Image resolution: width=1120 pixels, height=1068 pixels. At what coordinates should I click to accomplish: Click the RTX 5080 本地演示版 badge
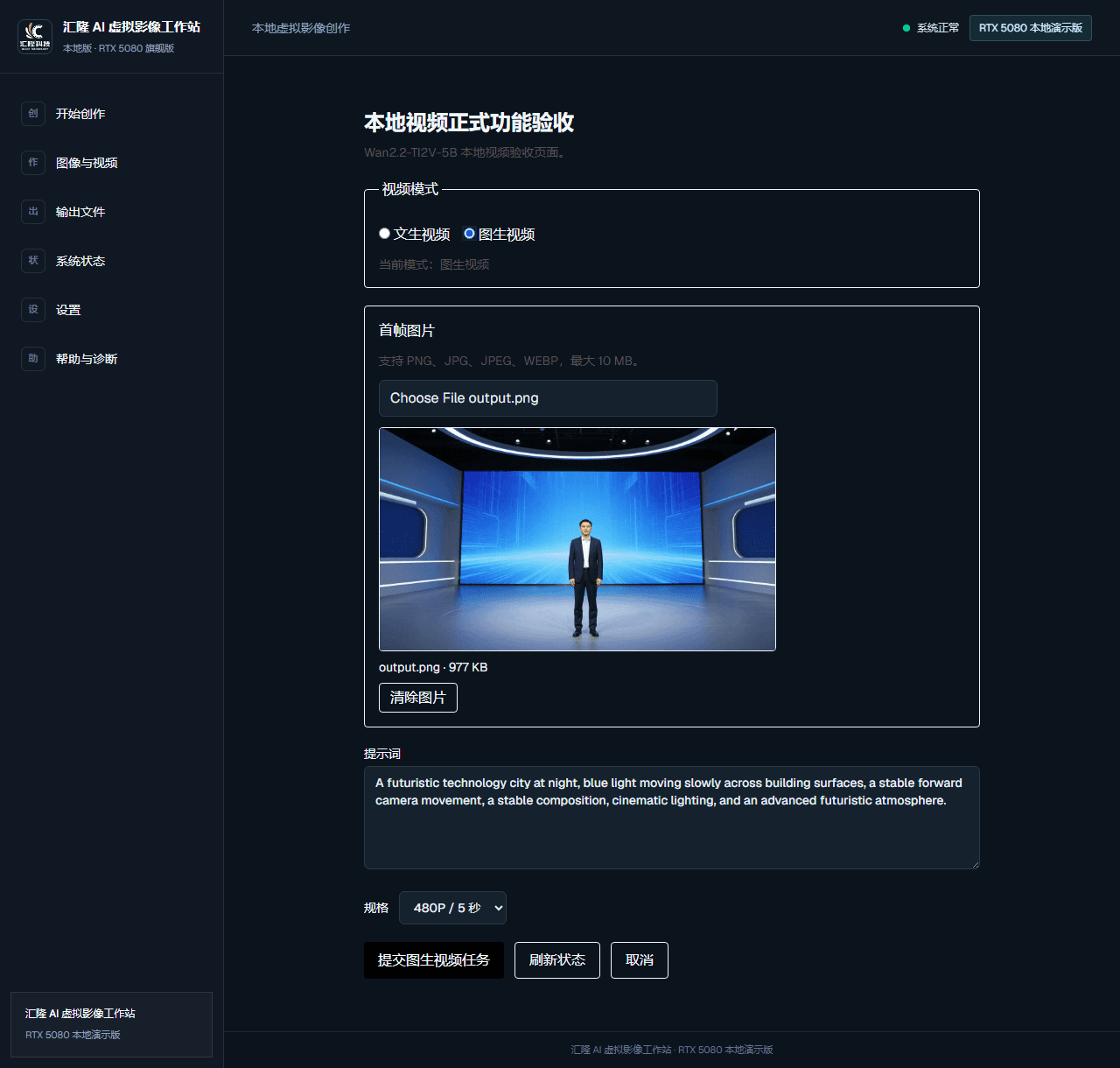tap(1031, 28)
